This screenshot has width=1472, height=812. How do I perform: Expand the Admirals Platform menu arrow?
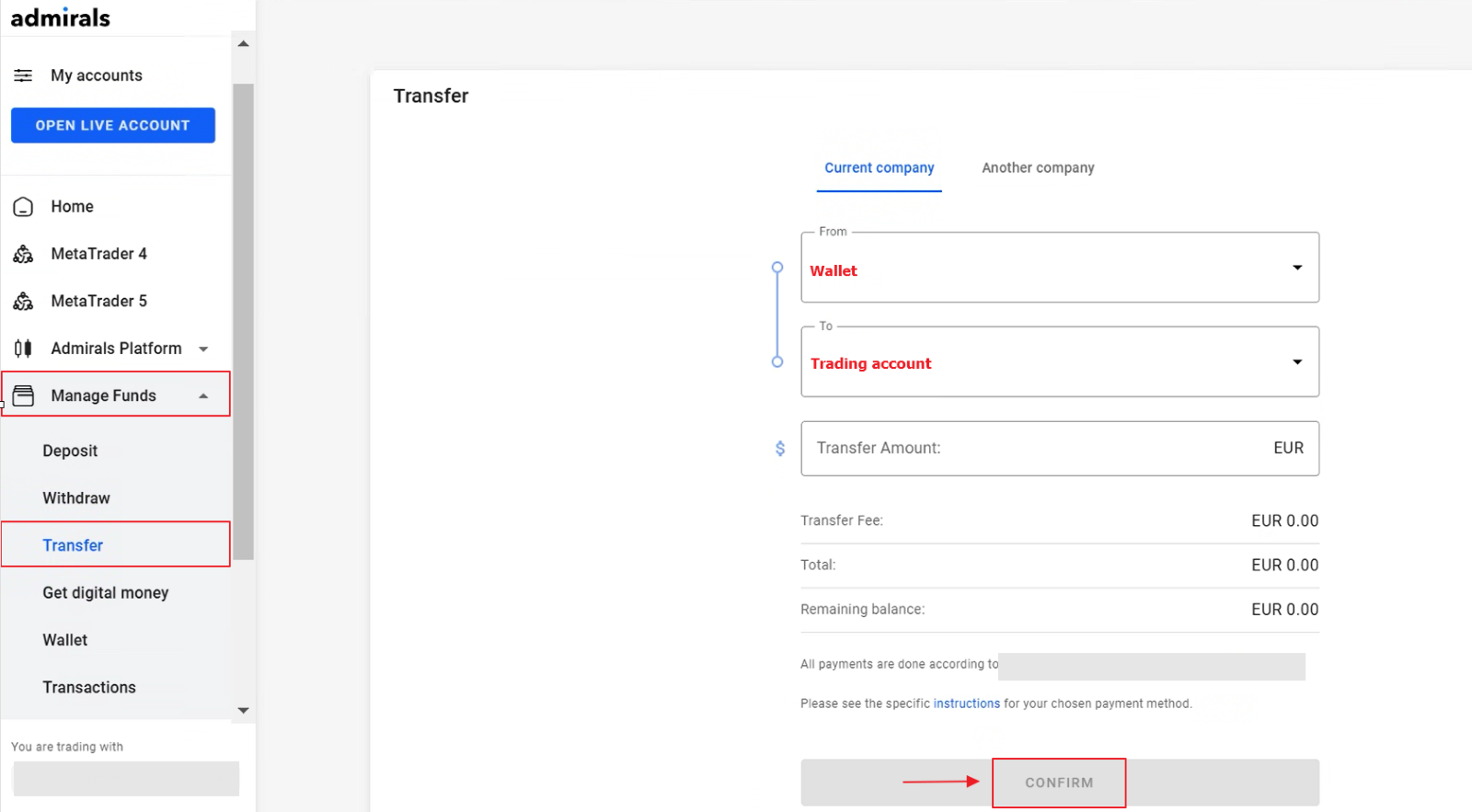point(203,349)
